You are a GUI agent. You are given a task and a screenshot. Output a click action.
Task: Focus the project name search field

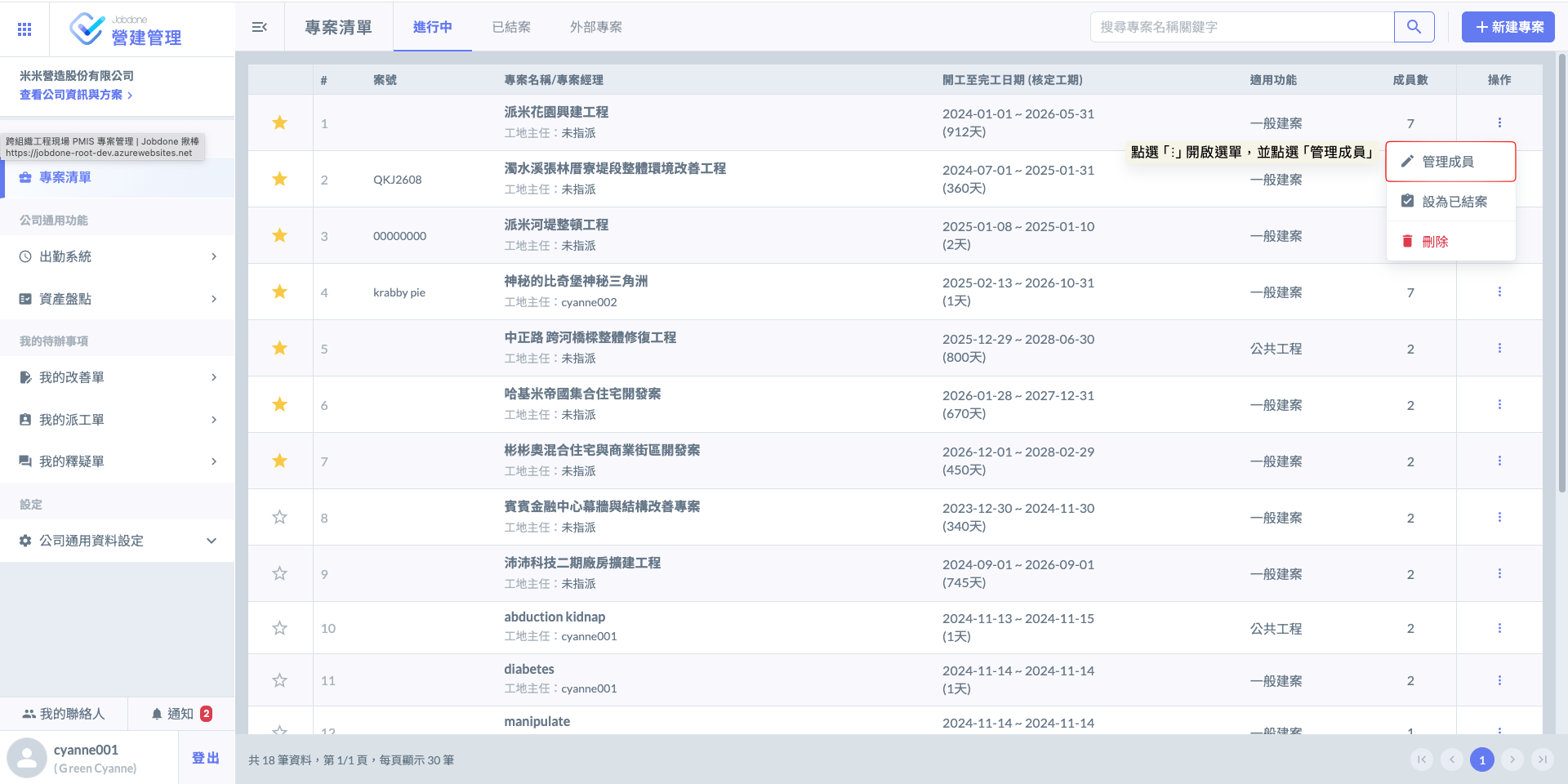1241,27
